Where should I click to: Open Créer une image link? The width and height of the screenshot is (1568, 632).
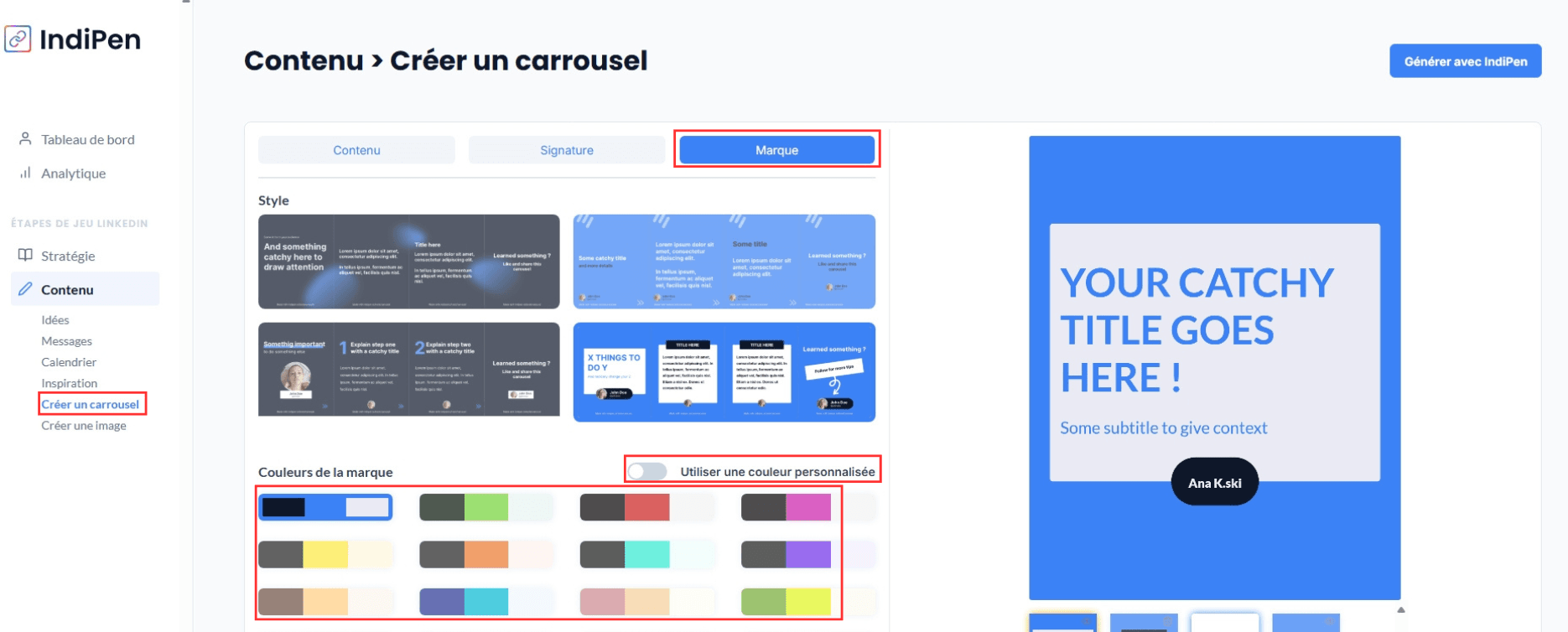click(x=84, y=426)
